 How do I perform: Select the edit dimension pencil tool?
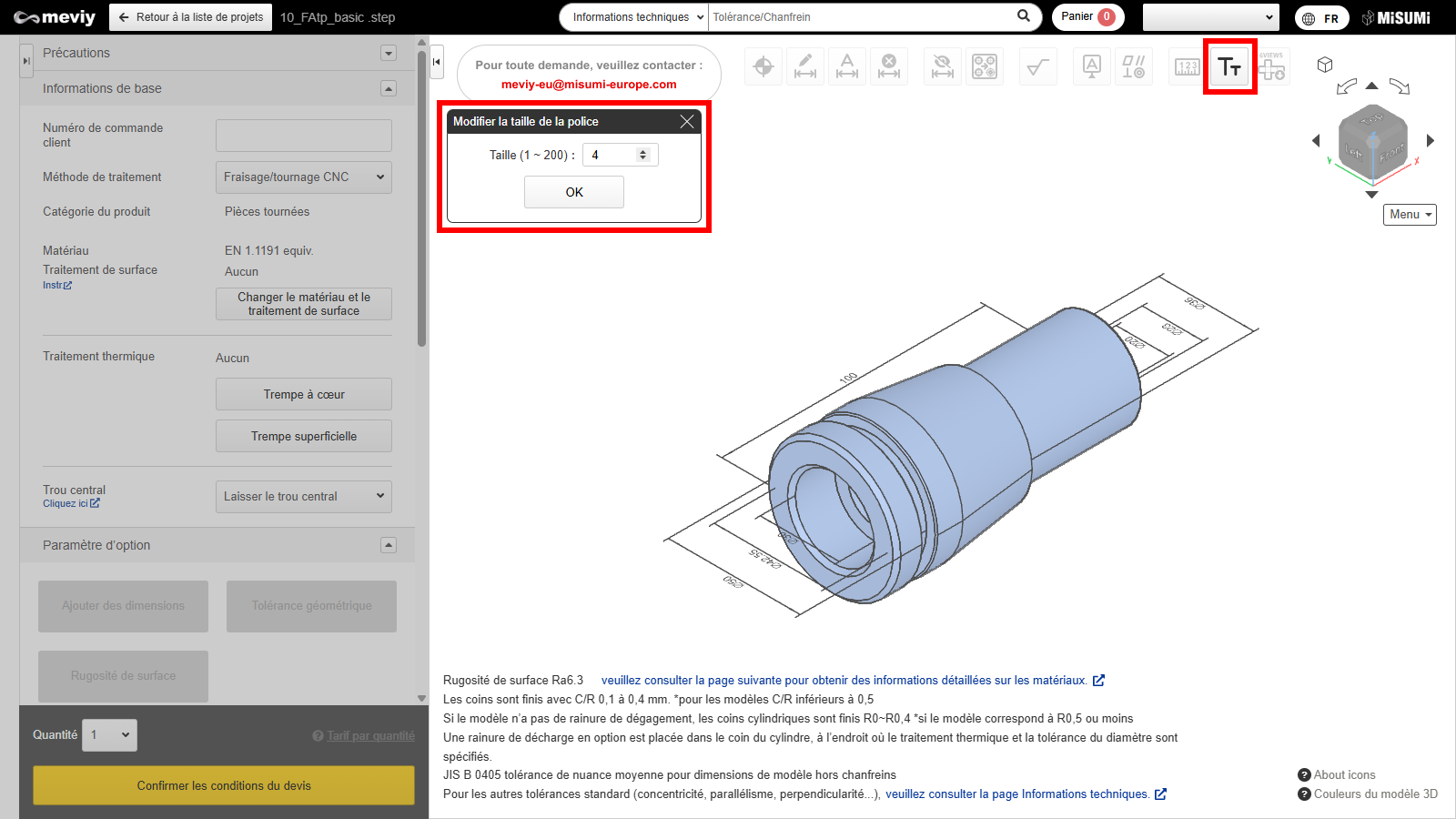(x=805, y=66)
